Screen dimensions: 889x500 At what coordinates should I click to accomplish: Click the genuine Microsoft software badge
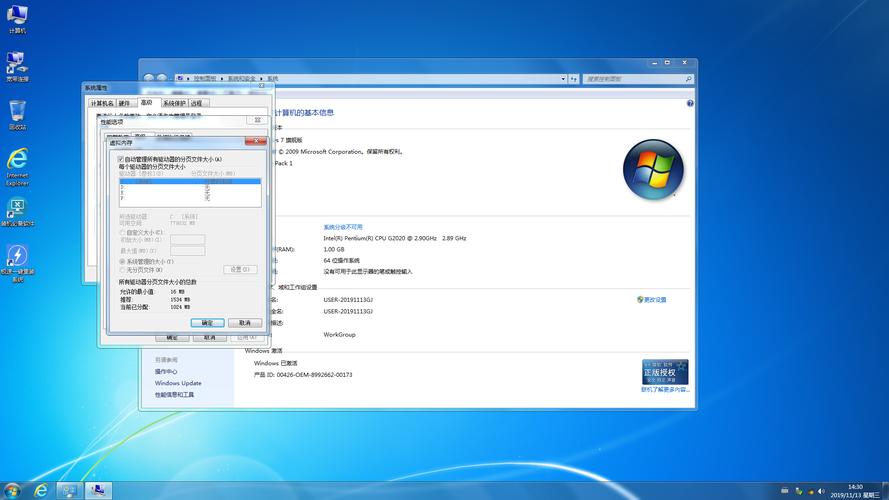(x=665, y=372)
